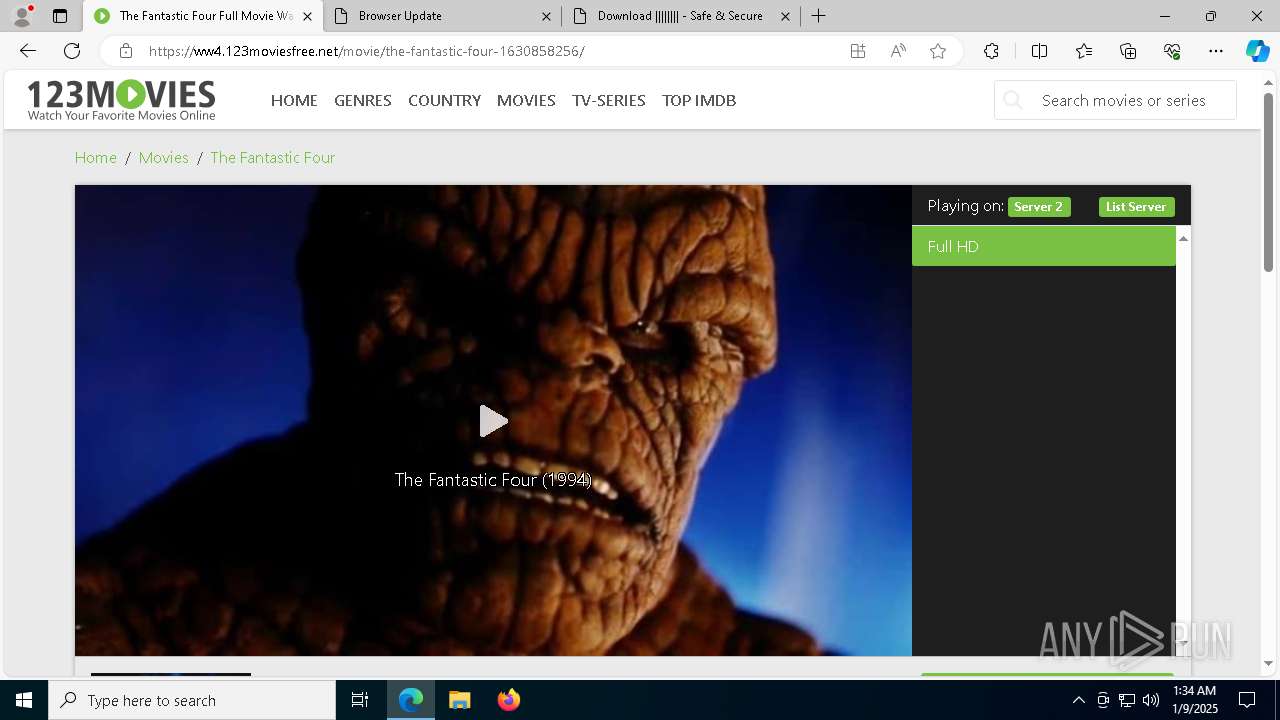The height and width of the screenshot is (720, 1280).
Task: Open the List Server button
Action: click(x=1136, y=207)
